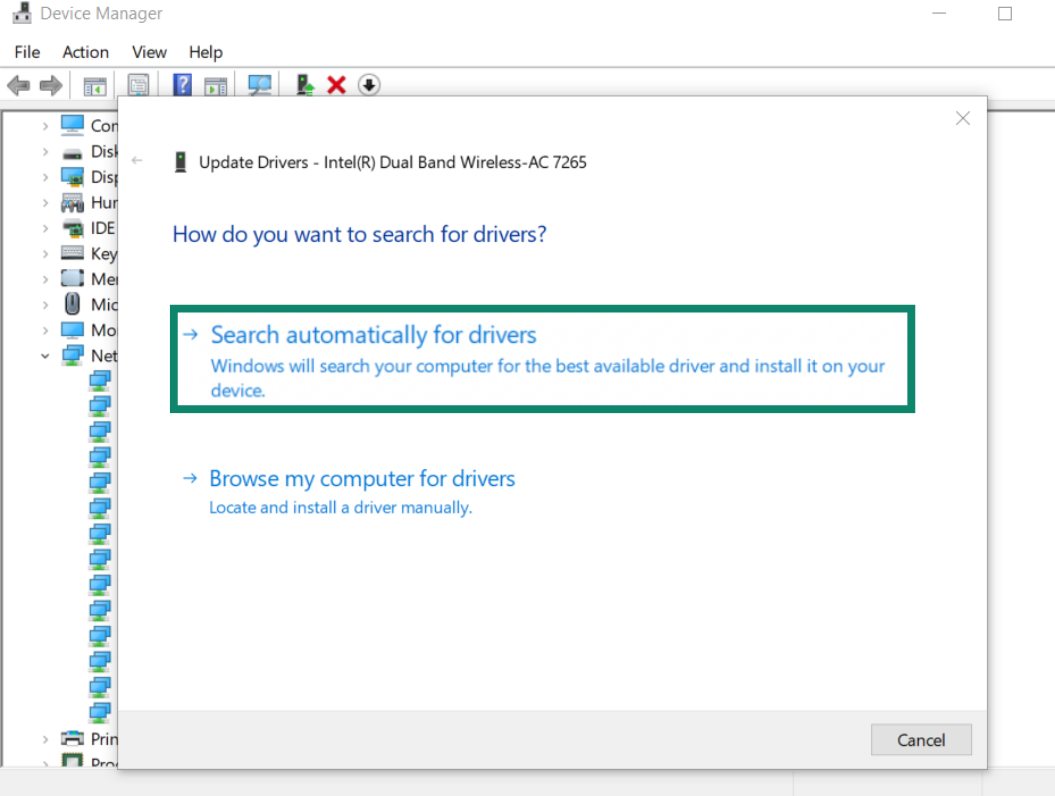Image resolution: width=1055 pixels, height=796 pixels.
Task: Click the Properties toolbar icon
Action: 138,85
